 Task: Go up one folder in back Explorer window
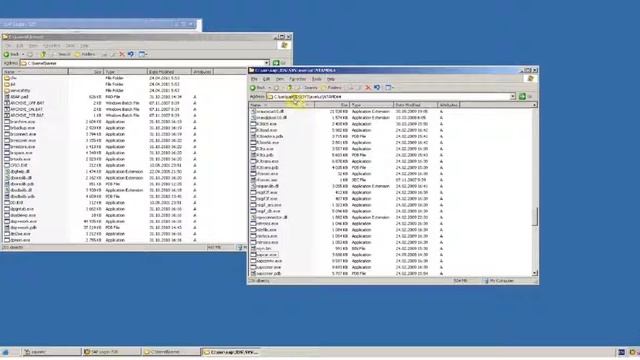(43, 54)
